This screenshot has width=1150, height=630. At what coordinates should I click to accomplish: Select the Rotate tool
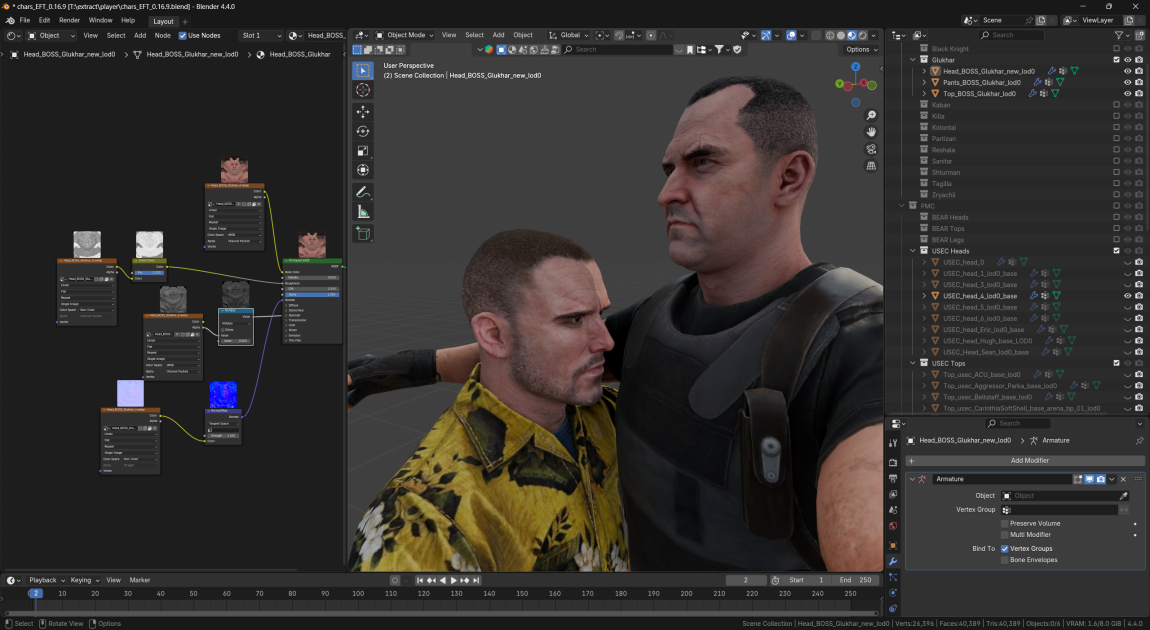(x=362, y=131)
